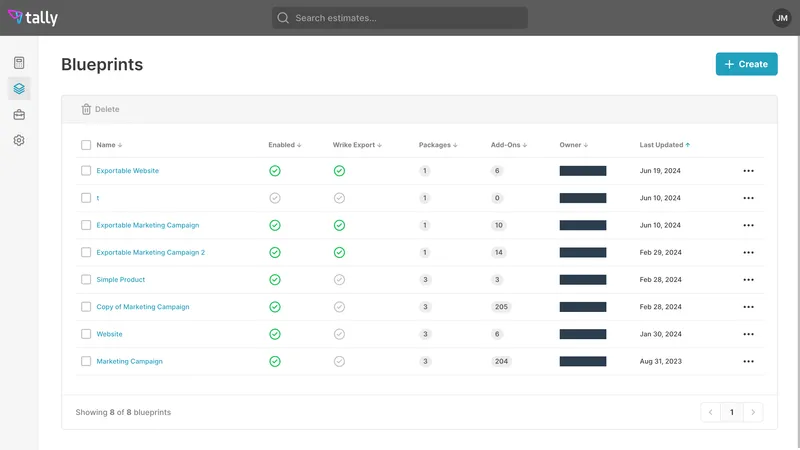Open Exportable Marketing Campaign 2 link
The width and height of the screenshot is (800, 450).
151,253
